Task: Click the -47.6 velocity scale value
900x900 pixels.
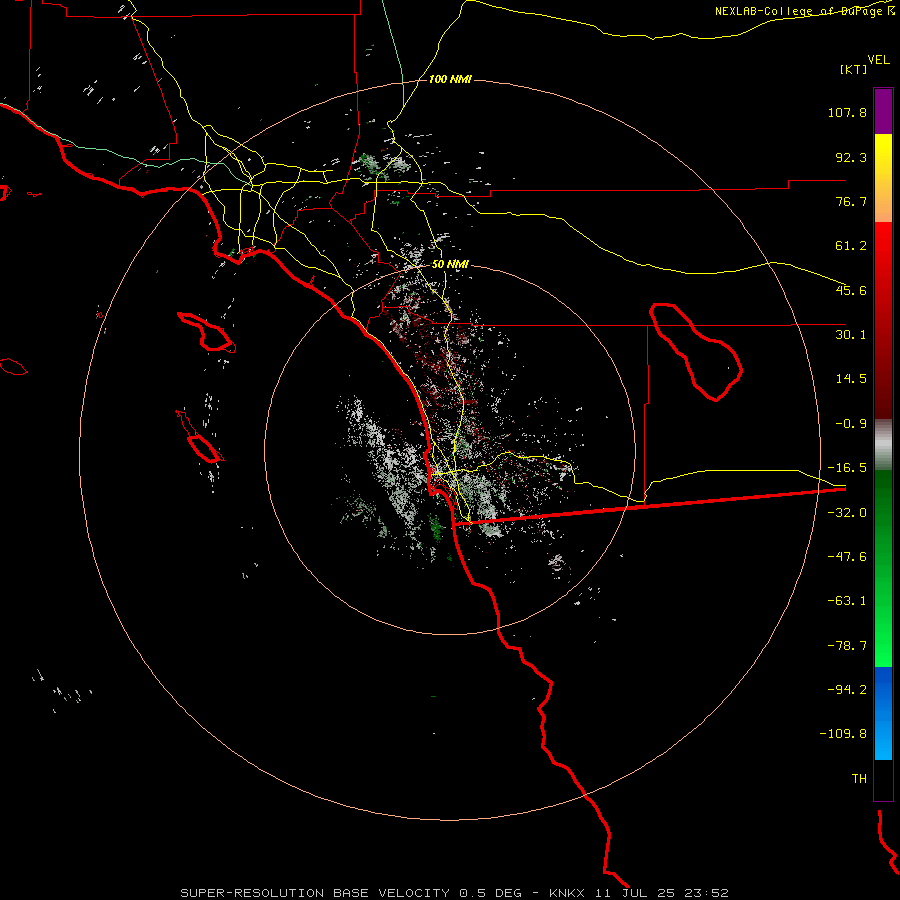Action: click(x=847, y=557)
